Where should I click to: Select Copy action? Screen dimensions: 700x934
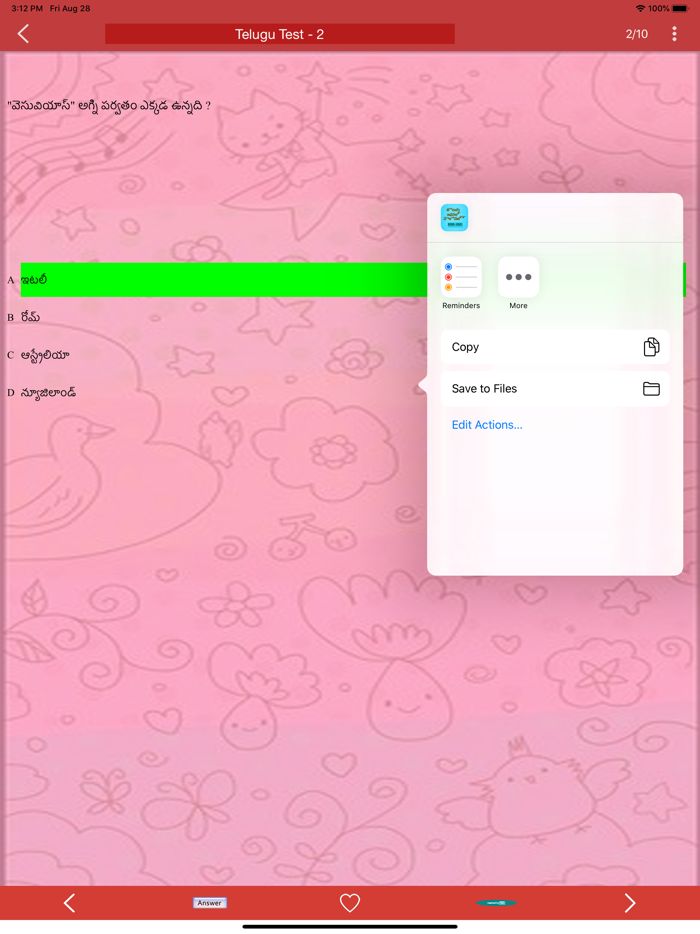555,347
